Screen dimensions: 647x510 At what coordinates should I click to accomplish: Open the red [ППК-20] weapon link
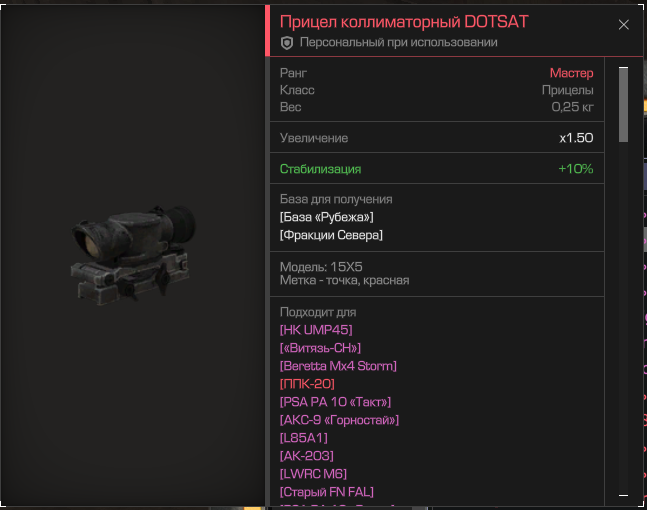307,384
